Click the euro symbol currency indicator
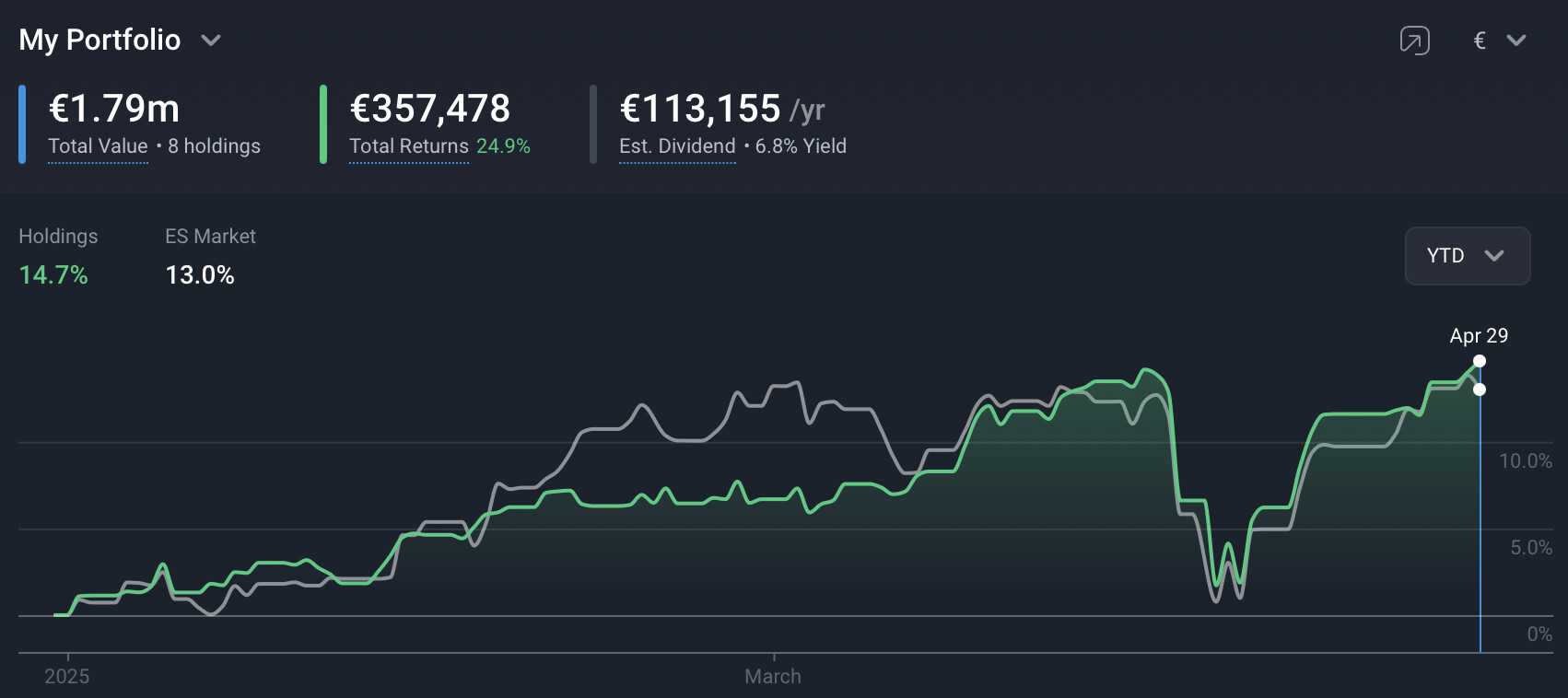Screen dimensions: 1568x698 coord(1480,41)
